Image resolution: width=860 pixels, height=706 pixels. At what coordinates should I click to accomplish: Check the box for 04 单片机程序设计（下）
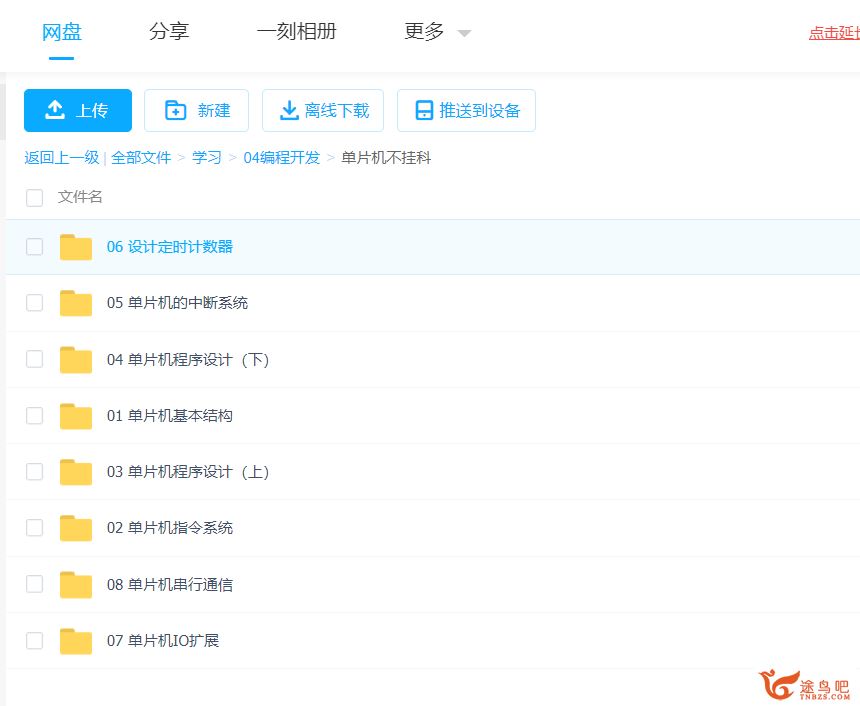(x=35, y=360)
